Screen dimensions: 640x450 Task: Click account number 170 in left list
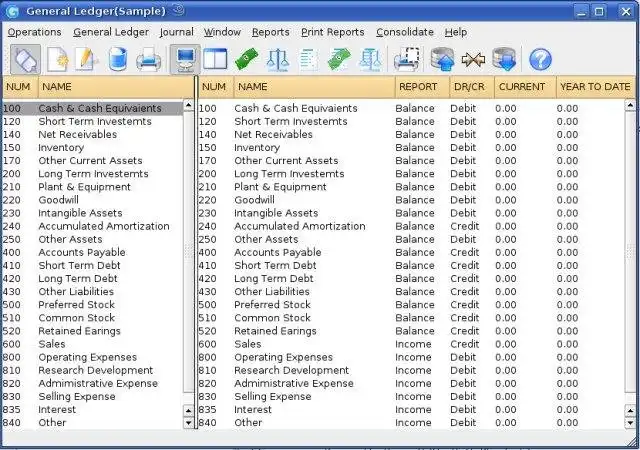pos(12,160)
